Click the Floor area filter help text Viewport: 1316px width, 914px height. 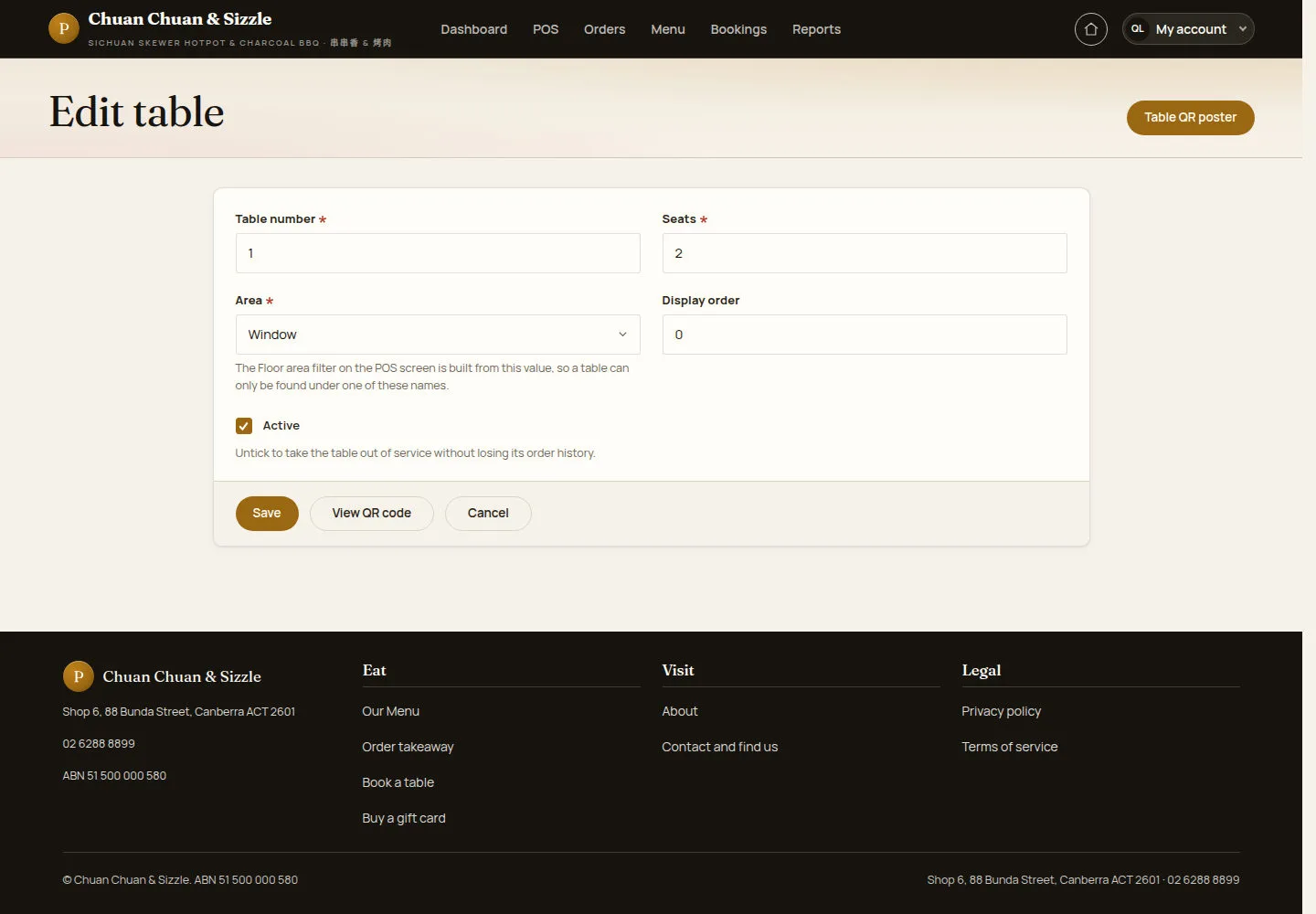pyautogui.click(x=432, y=377)
